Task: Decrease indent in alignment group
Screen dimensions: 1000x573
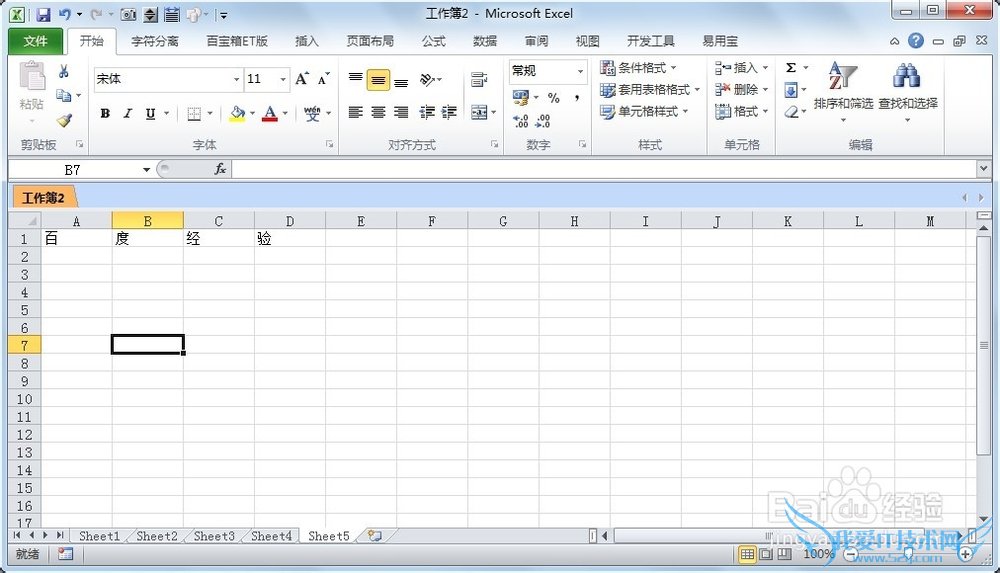Action: (427, 113)
